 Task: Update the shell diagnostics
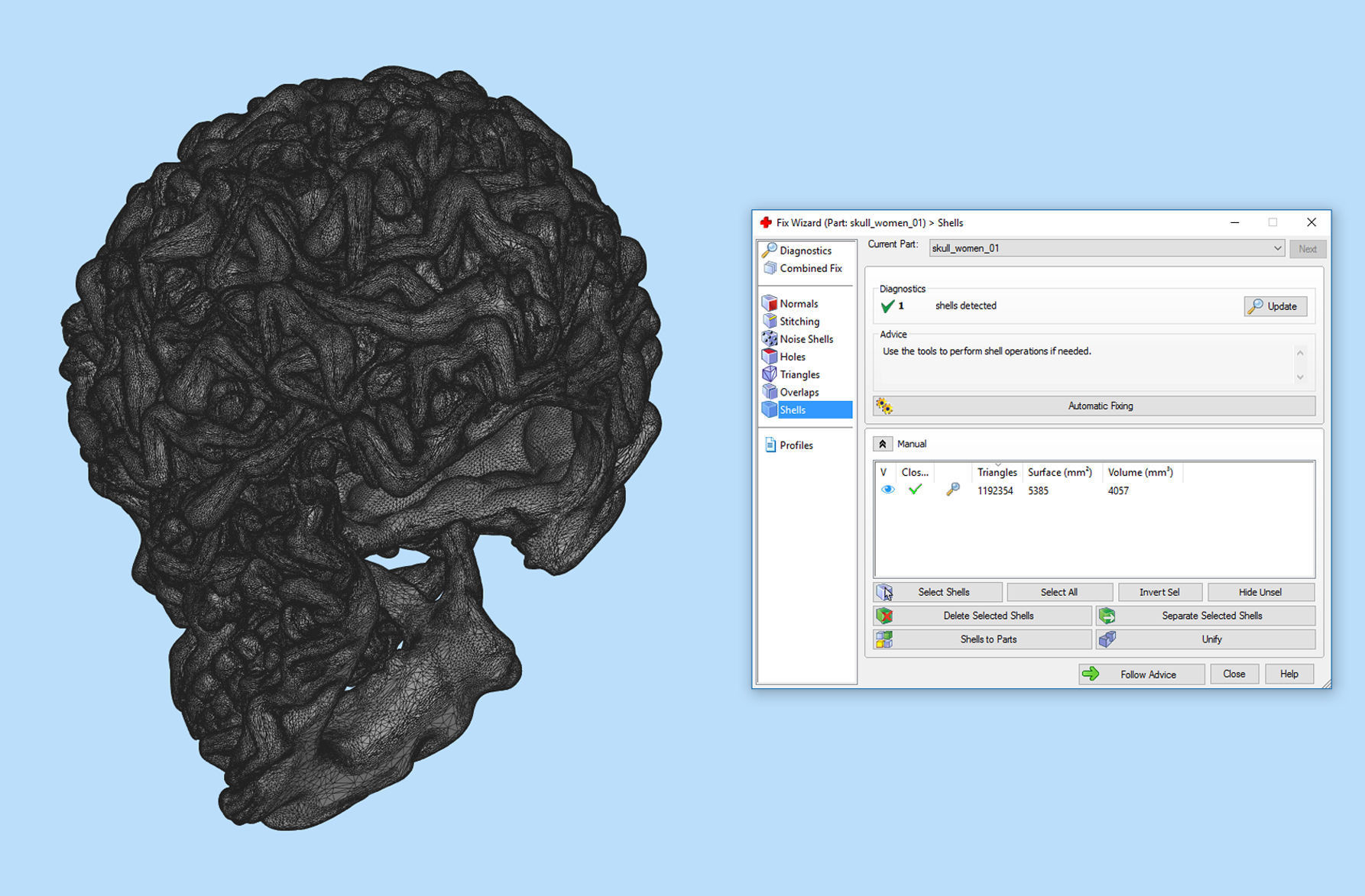[1275, 306]
